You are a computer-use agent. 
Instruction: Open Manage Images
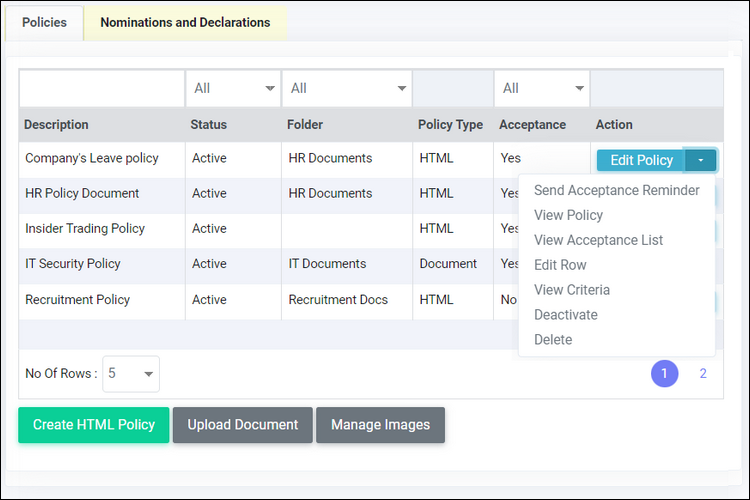point(380,425)
